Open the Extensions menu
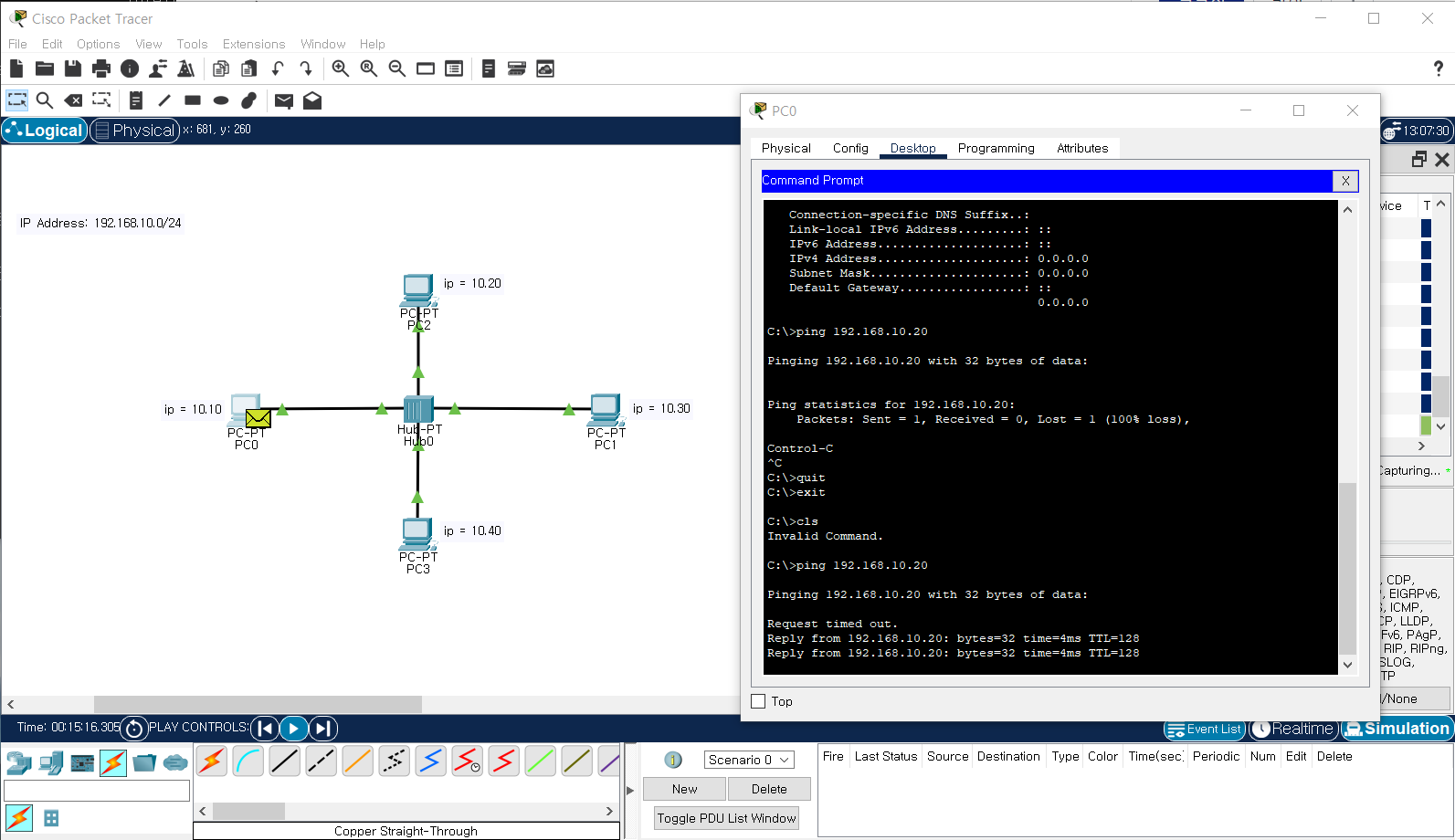The image size is (1455, 840). pos(254,44)
